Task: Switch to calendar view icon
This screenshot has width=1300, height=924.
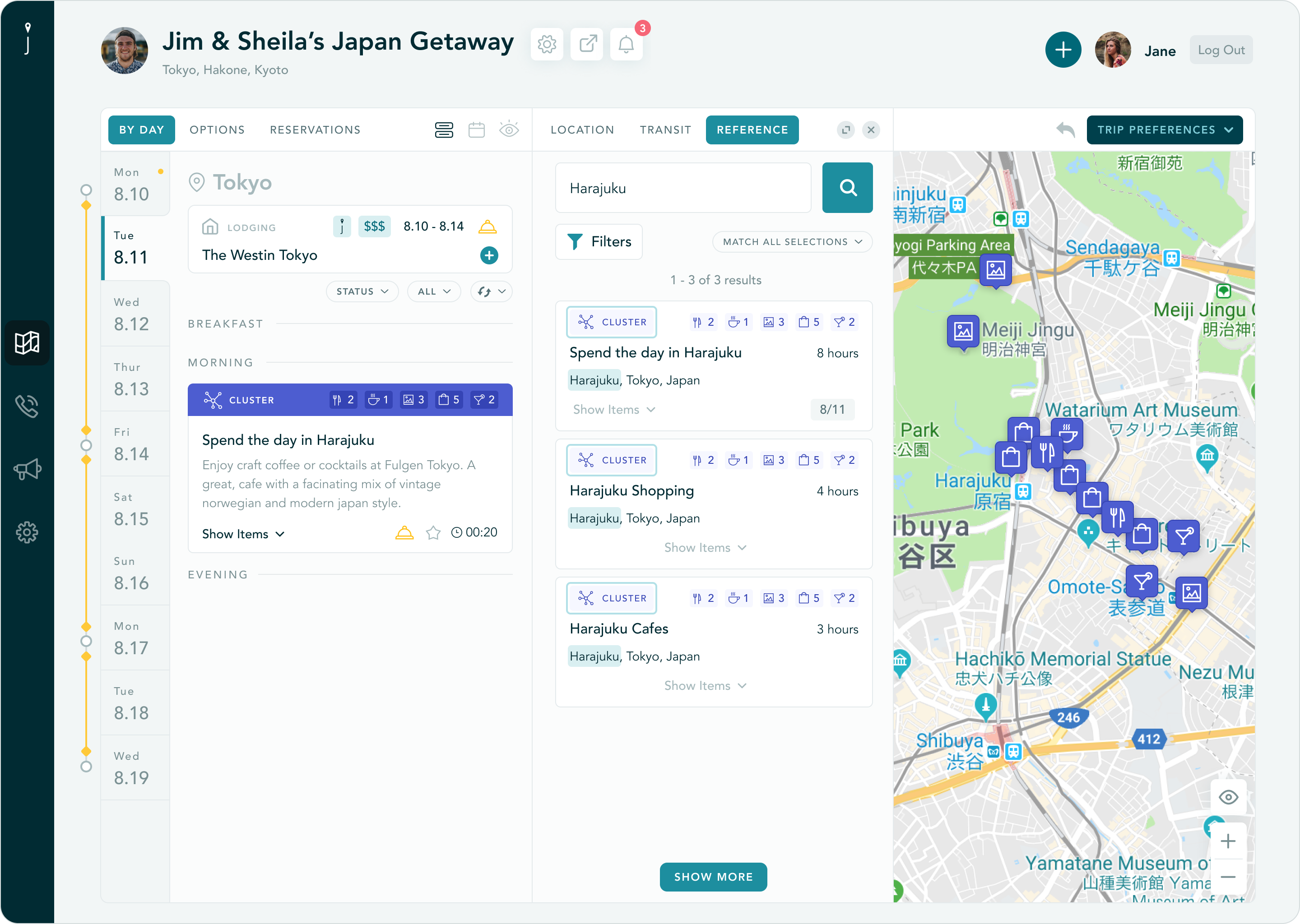Action: point(476,130)
